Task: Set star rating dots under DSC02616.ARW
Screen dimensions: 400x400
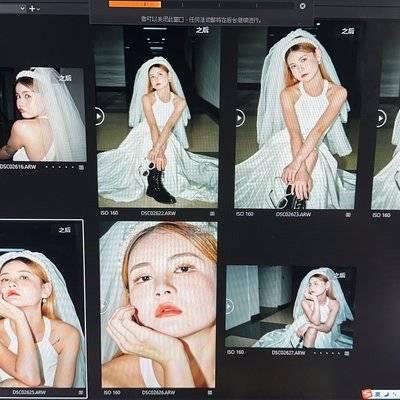Action: 60,167
